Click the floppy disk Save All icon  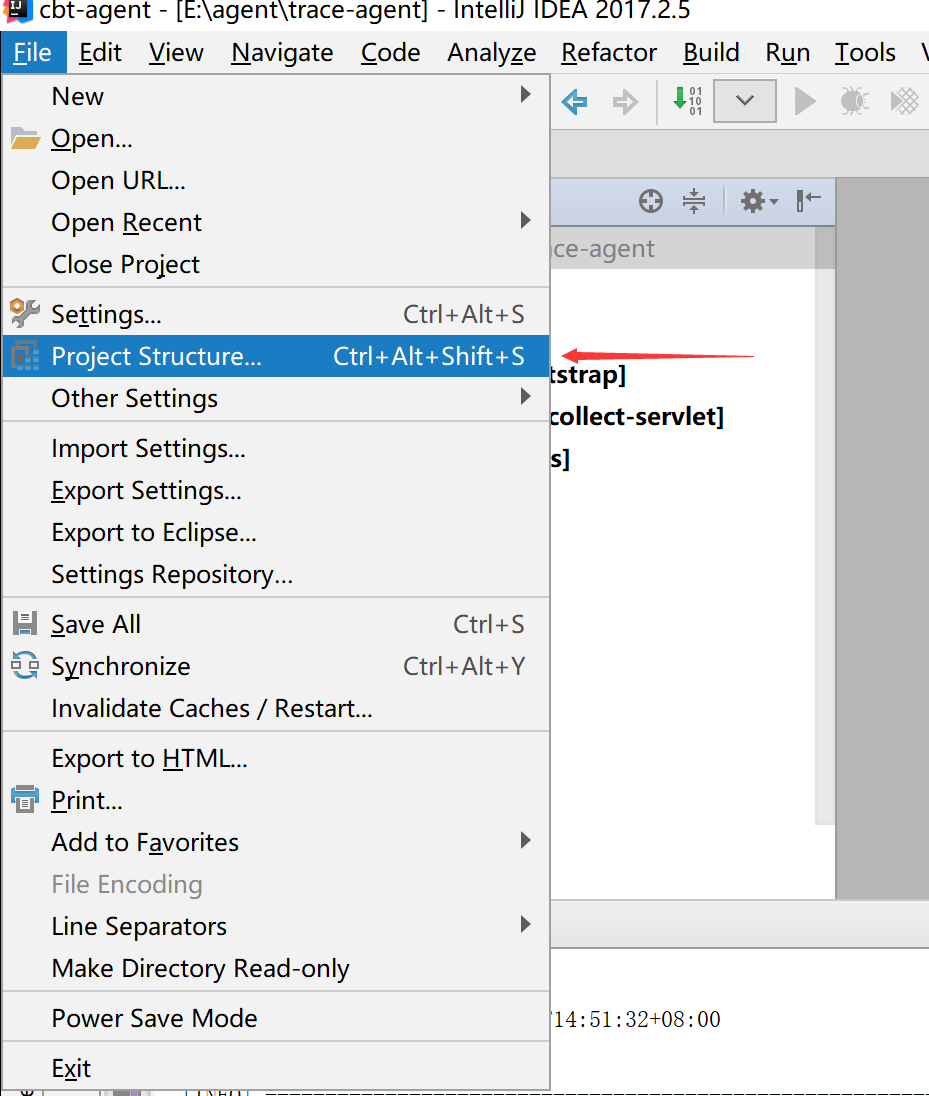[x=25, y=623]
